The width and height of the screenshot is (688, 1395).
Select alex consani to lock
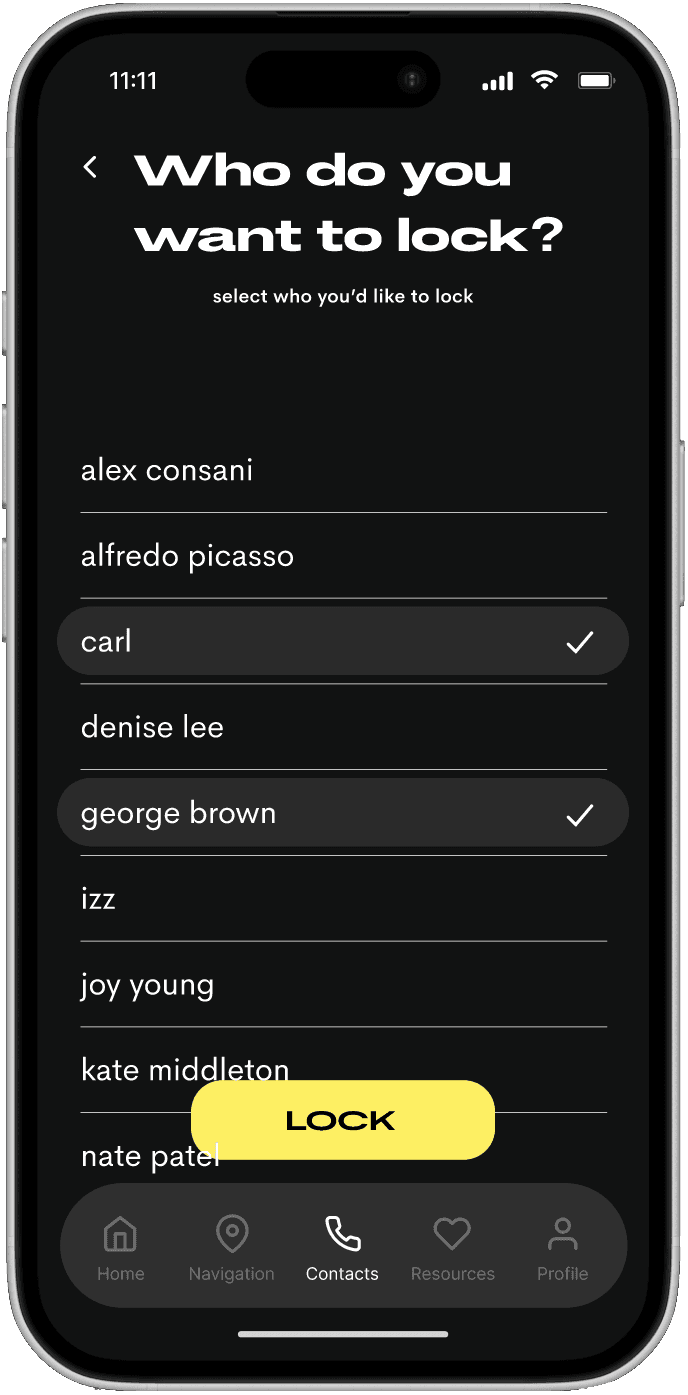[x=343, y=470]
